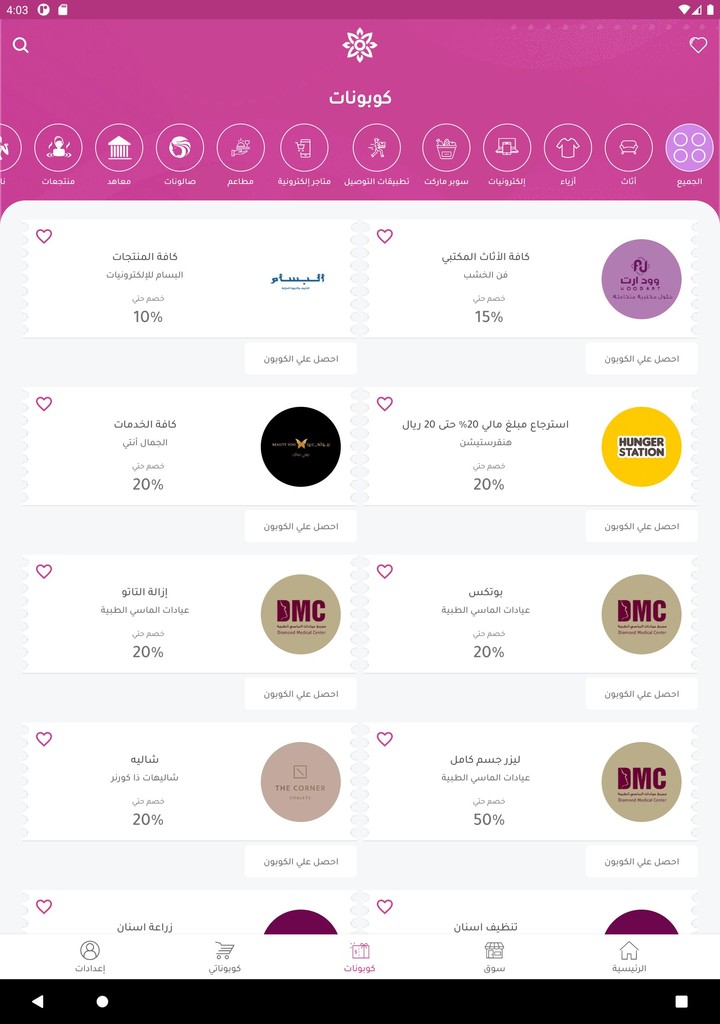Select تطبيقات التوصيل delivery apps category

click(x=377, y=149)
